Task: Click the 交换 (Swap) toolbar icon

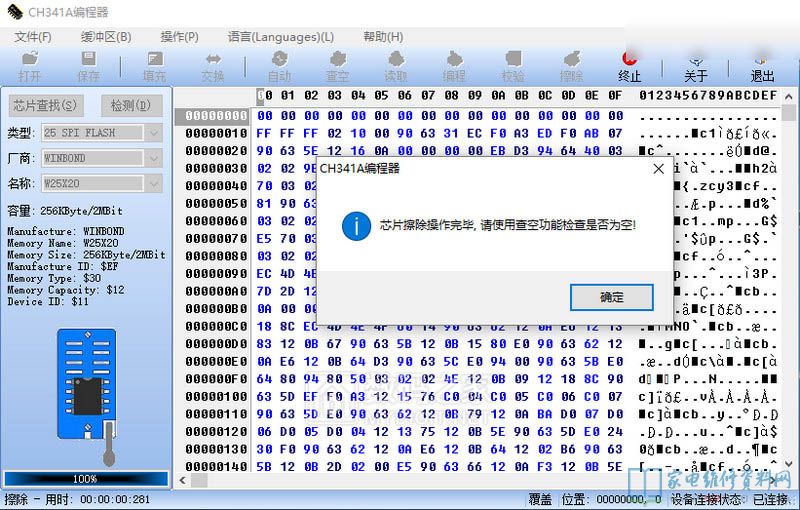Action: pyautogui.click(x=213, y=66)
